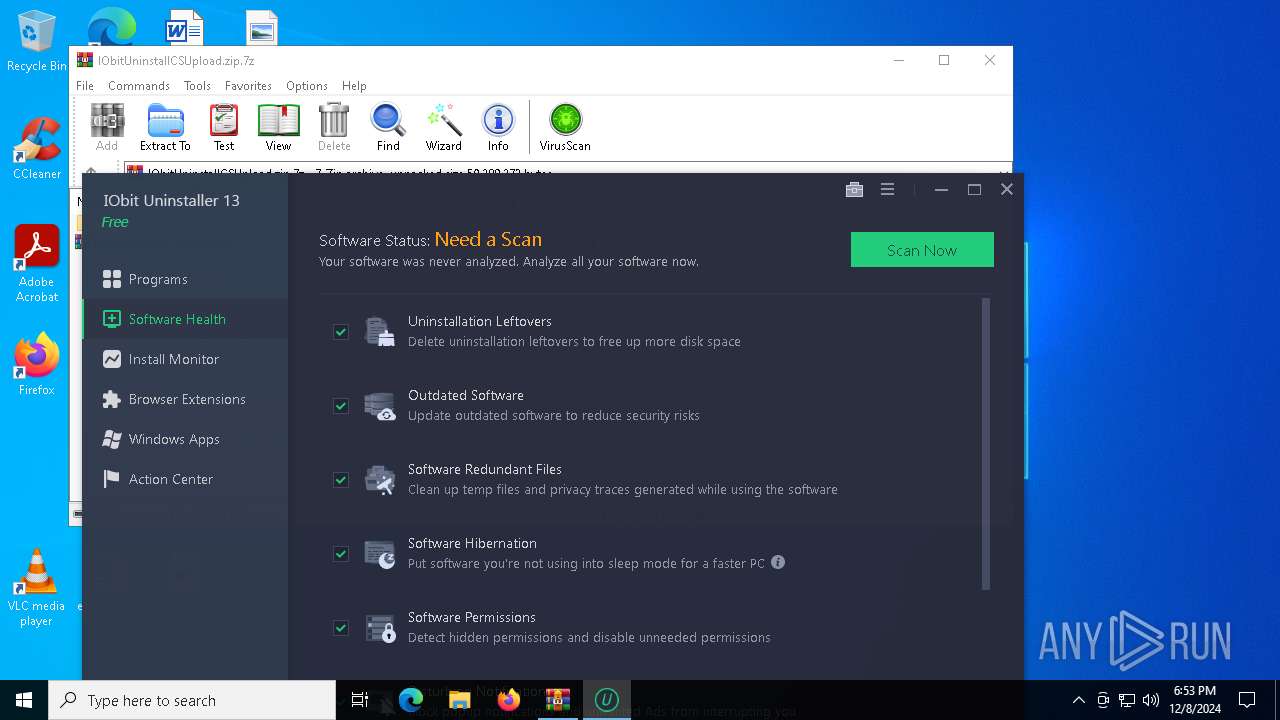Run VirusScan from WinRAR toolbar
Image resolution: width=1280 pixels, height=720 pixels.
(565, 127)
